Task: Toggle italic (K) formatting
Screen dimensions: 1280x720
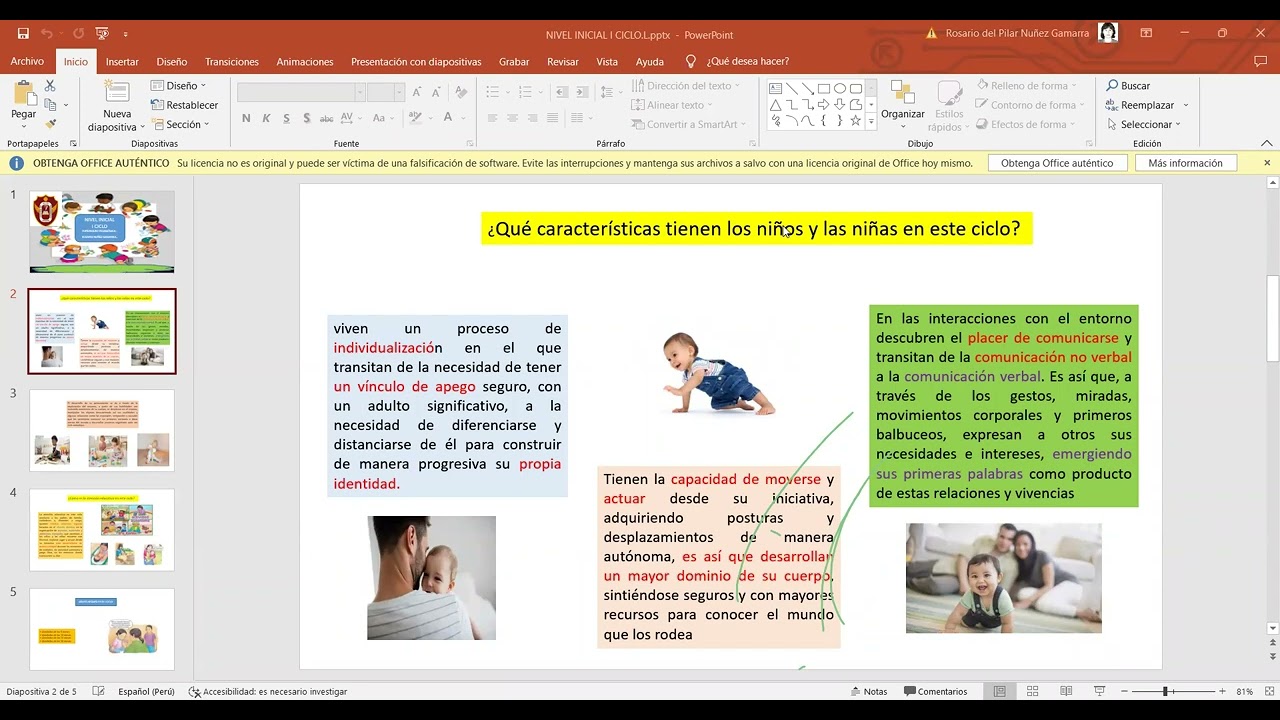Action: (x=266, y=118)
